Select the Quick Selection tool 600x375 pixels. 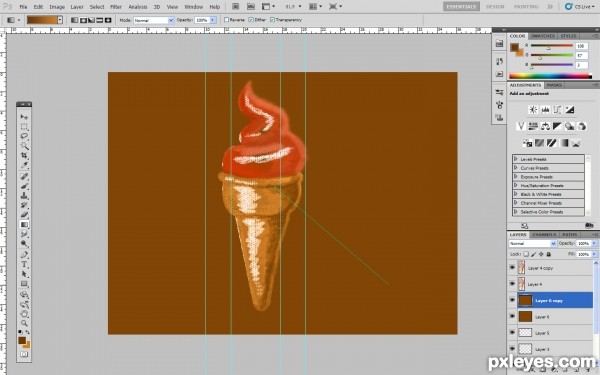coord(24,146)
